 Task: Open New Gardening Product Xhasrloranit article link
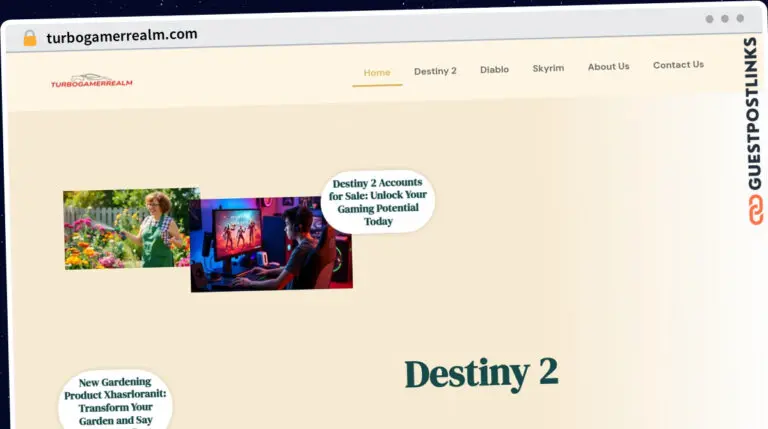(115, 401)
